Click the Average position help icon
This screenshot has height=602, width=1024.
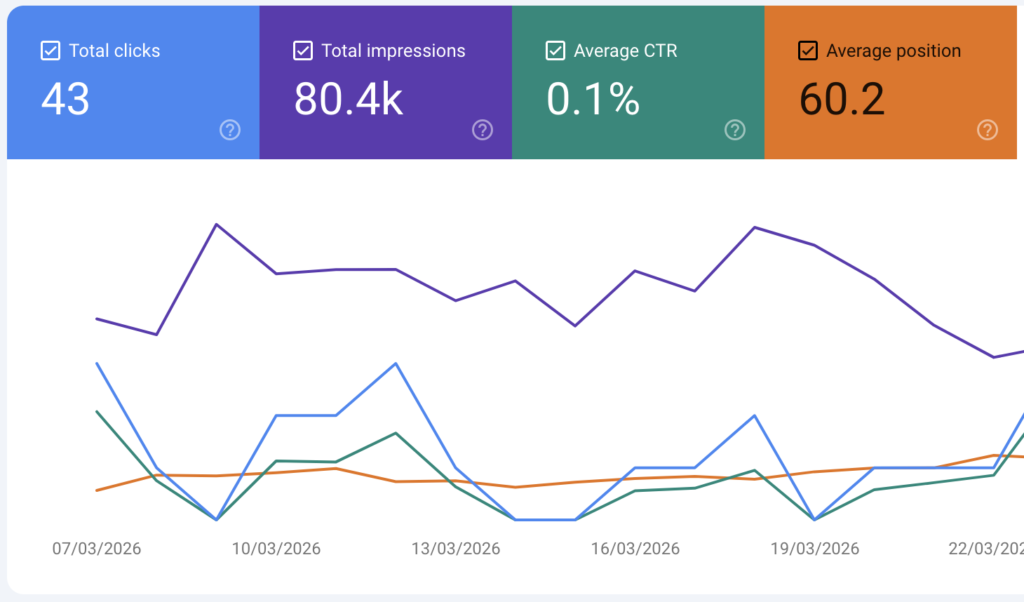(987, 130)
